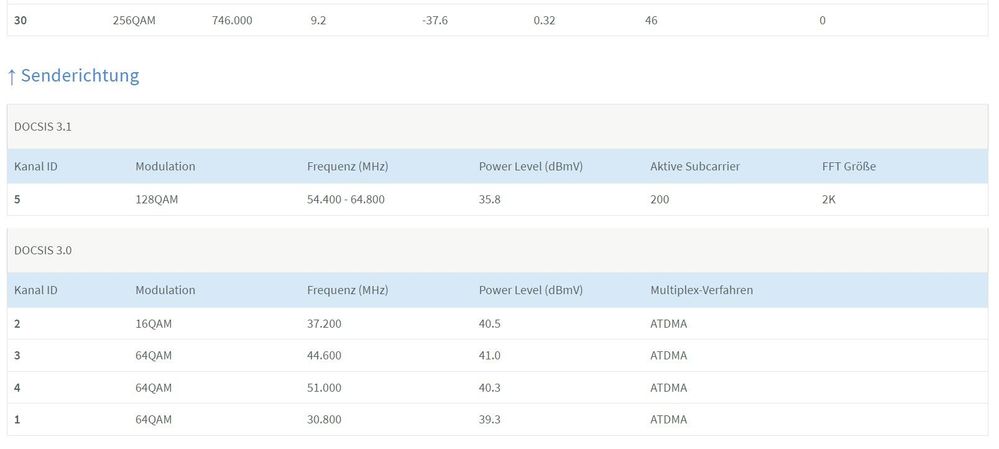Image resolution: width=999 pixels, height=449 pixels.
Task: Click the 746.000 frequency in row 30
Action: click(x=232, y=19)
